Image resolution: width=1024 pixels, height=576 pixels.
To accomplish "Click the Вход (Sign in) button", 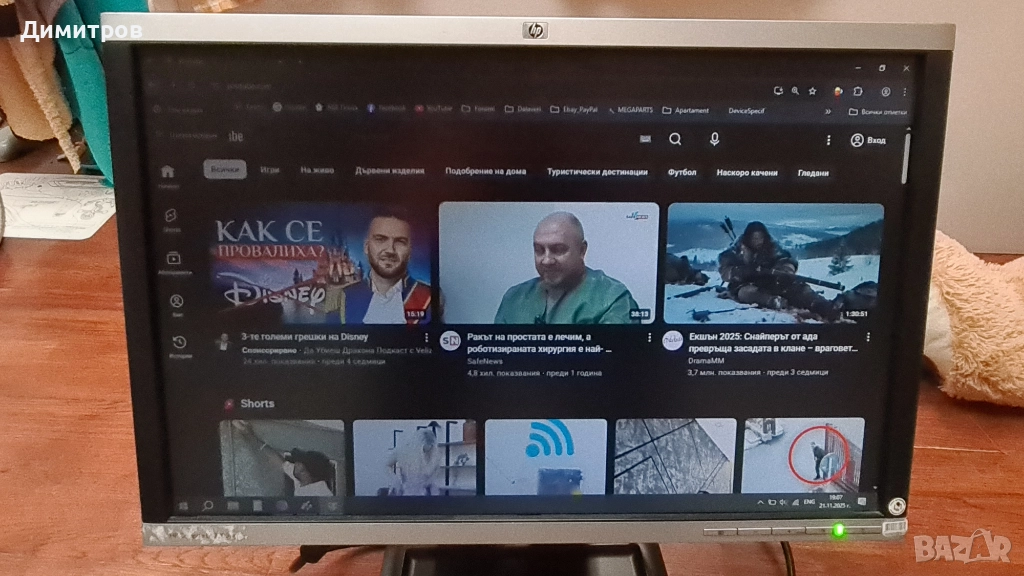I will click(x=868, y=140).
